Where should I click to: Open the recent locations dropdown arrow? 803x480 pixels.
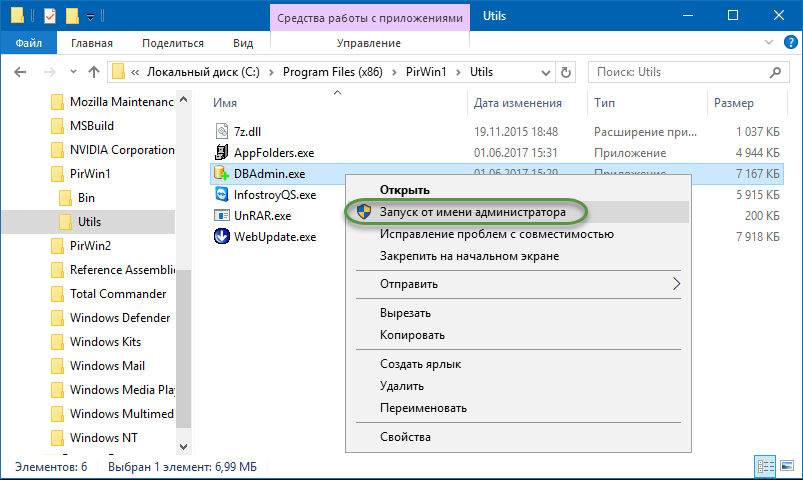coord(73,72)
